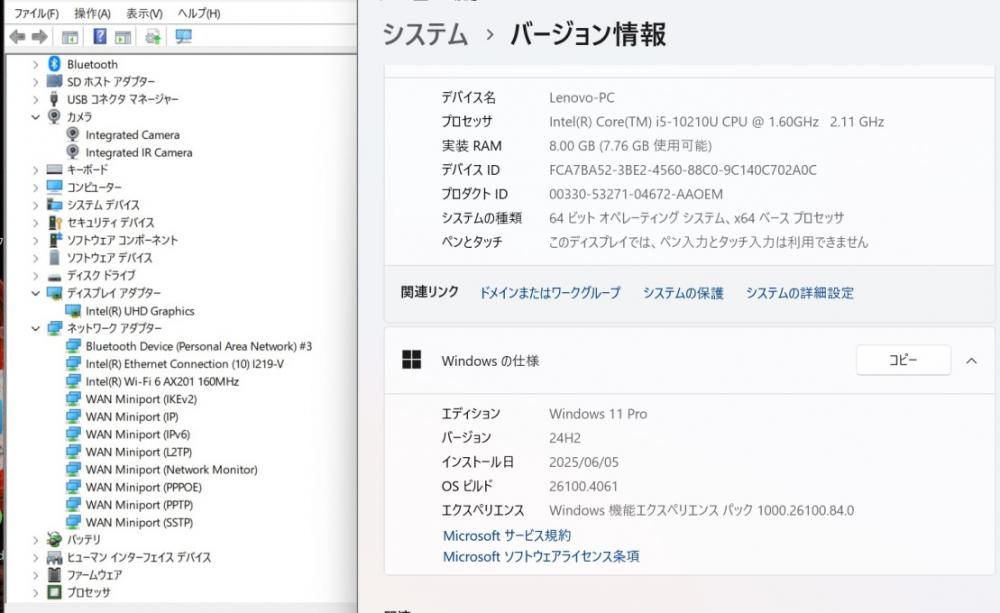Expand the プロセッサ chevron in device tree

point(35,593)
